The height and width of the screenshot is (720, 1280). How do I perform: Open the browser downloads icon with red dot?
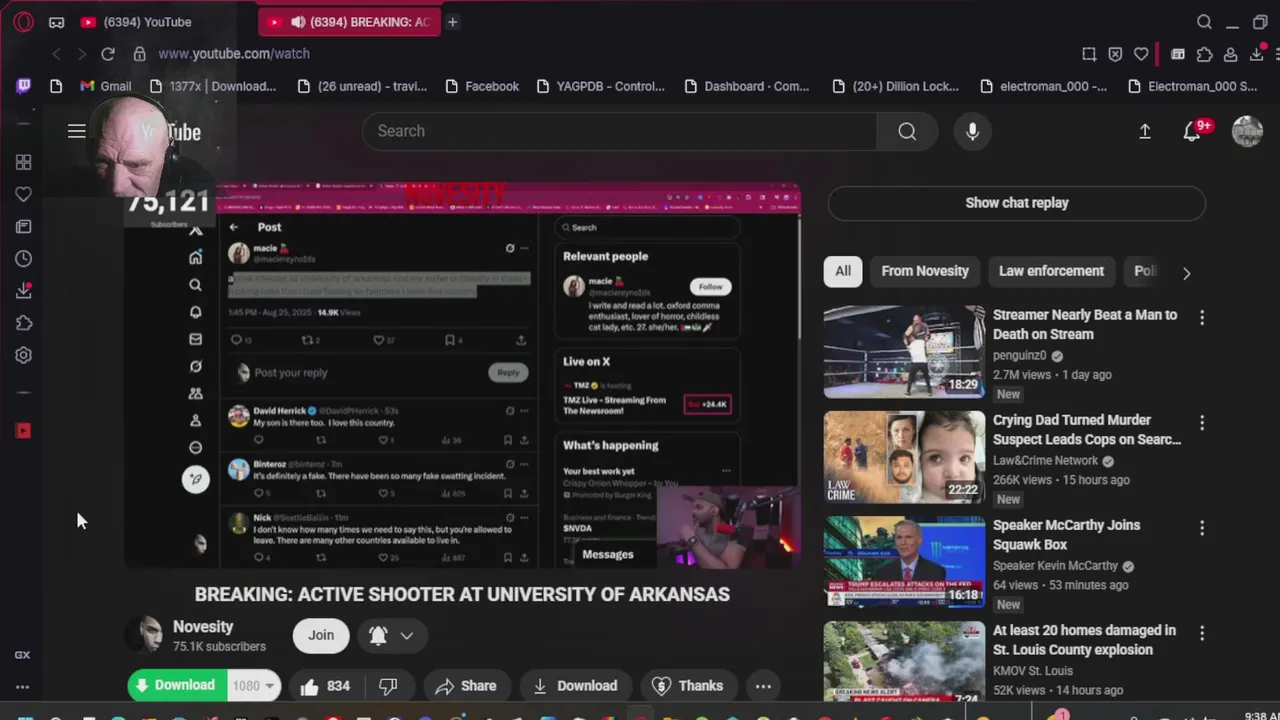tap(1258, 54)
